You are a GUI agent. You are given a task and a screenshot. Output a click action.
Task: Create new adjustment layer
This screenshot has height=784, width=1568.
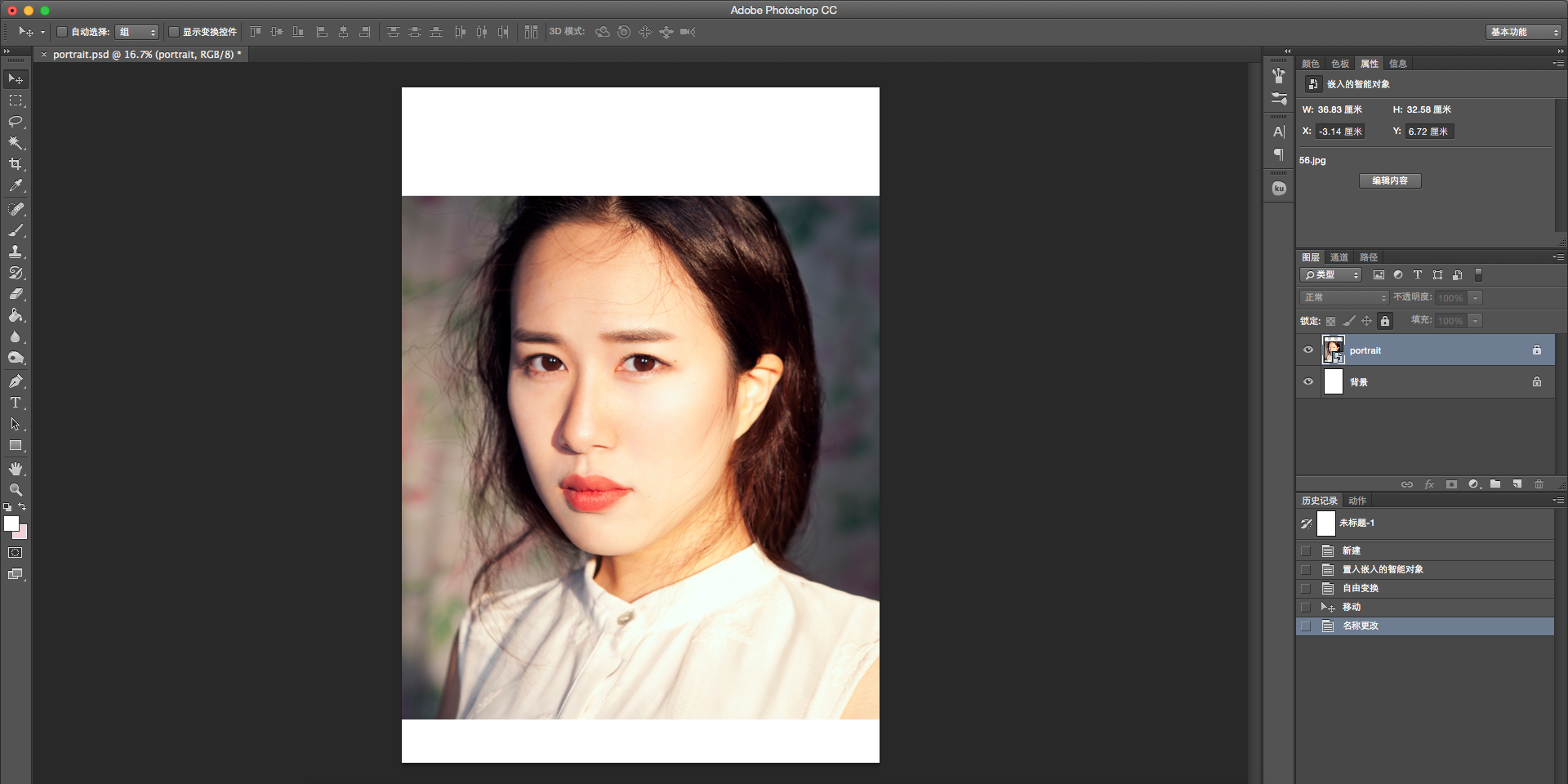(1474, 484)
